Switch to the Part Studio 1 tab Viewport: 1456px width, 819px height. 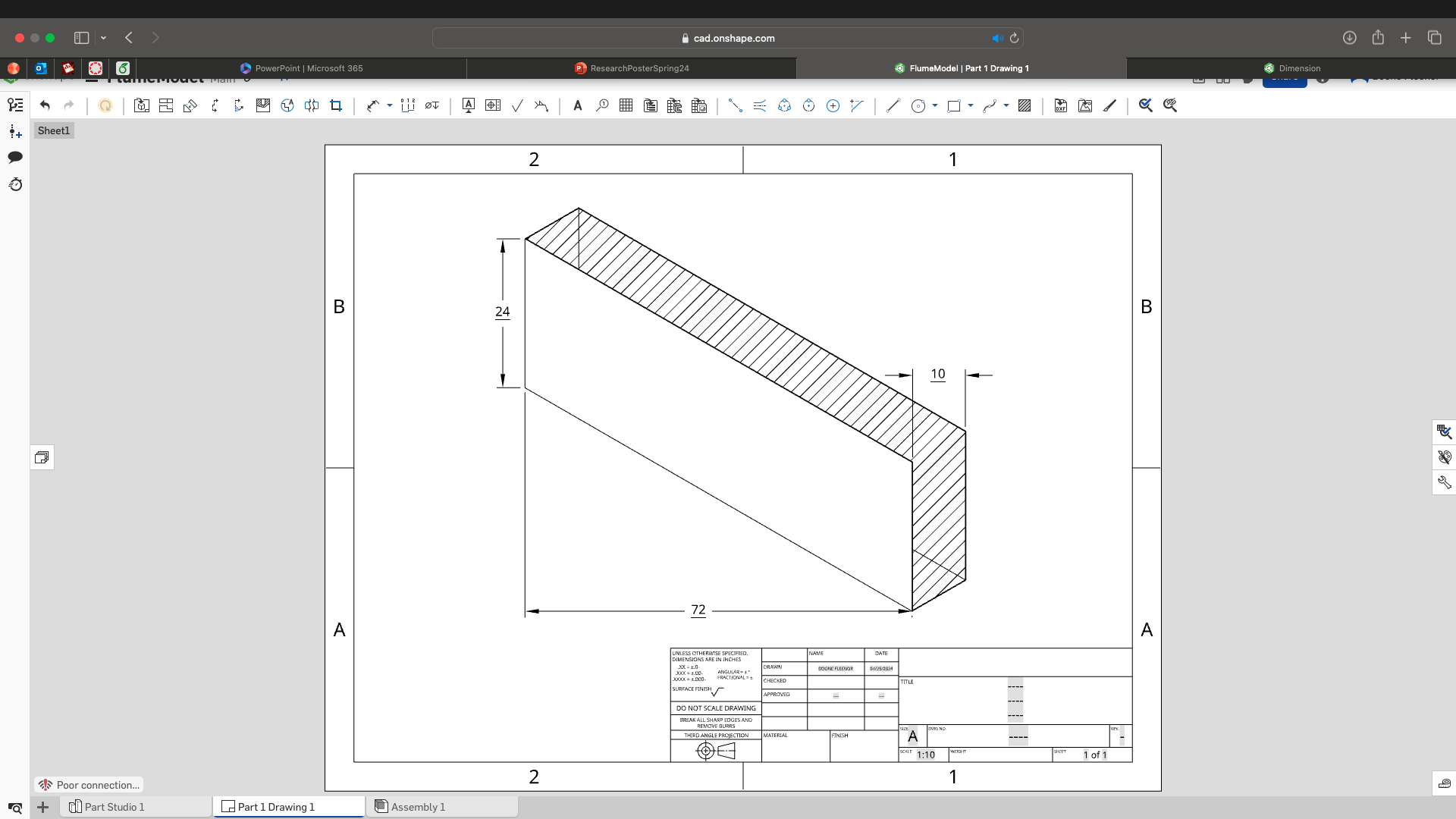[x=114, y=807]
